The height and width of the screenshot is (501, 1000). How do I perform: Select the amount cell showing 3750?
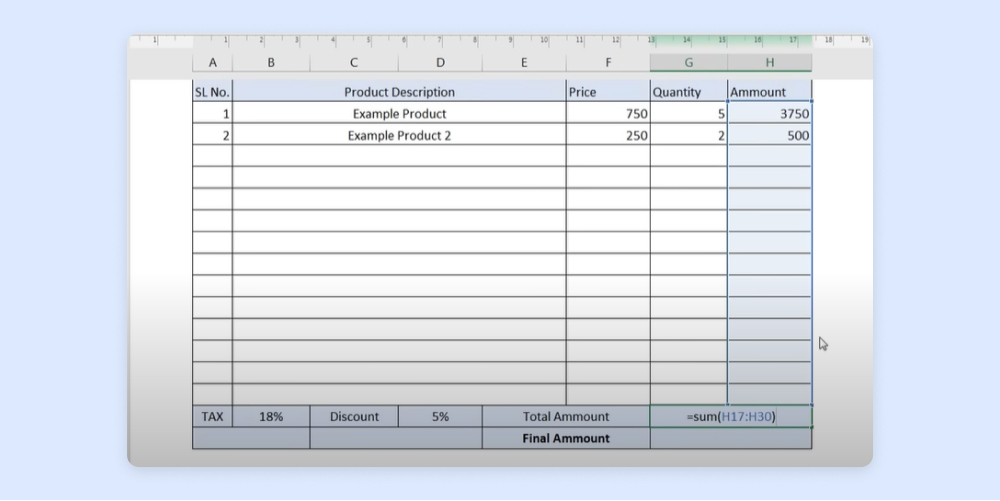click(769, 114)
